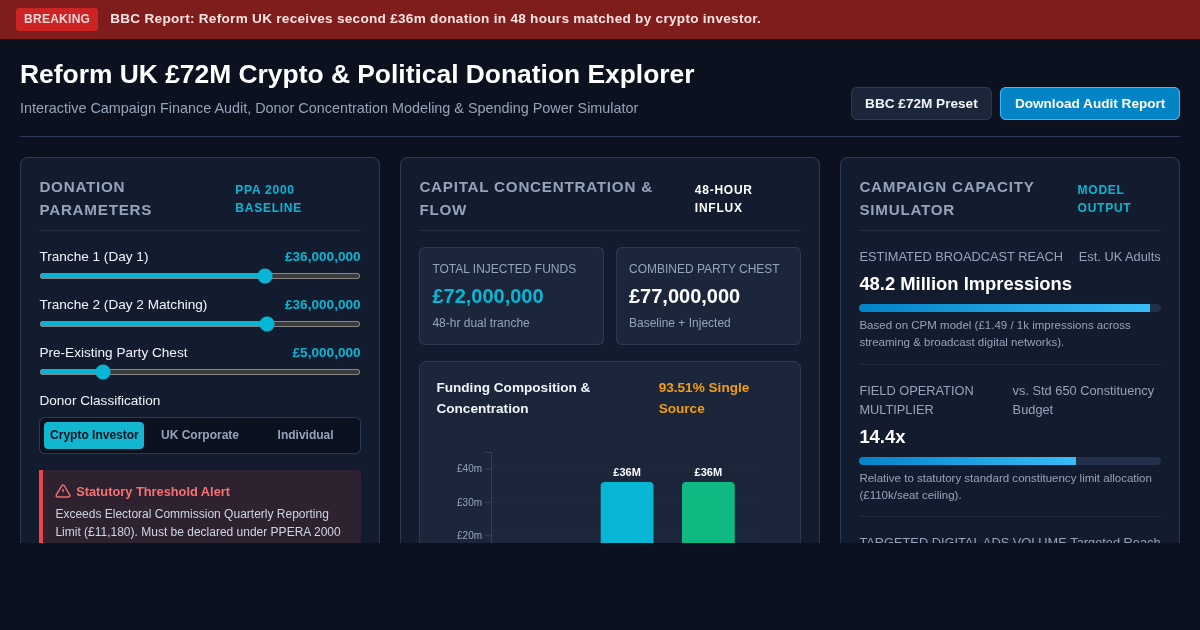This screenshot has height=630, width=1200.
Task: Click the Capital Concentration & Flow heading
Action: click(536, 198)
